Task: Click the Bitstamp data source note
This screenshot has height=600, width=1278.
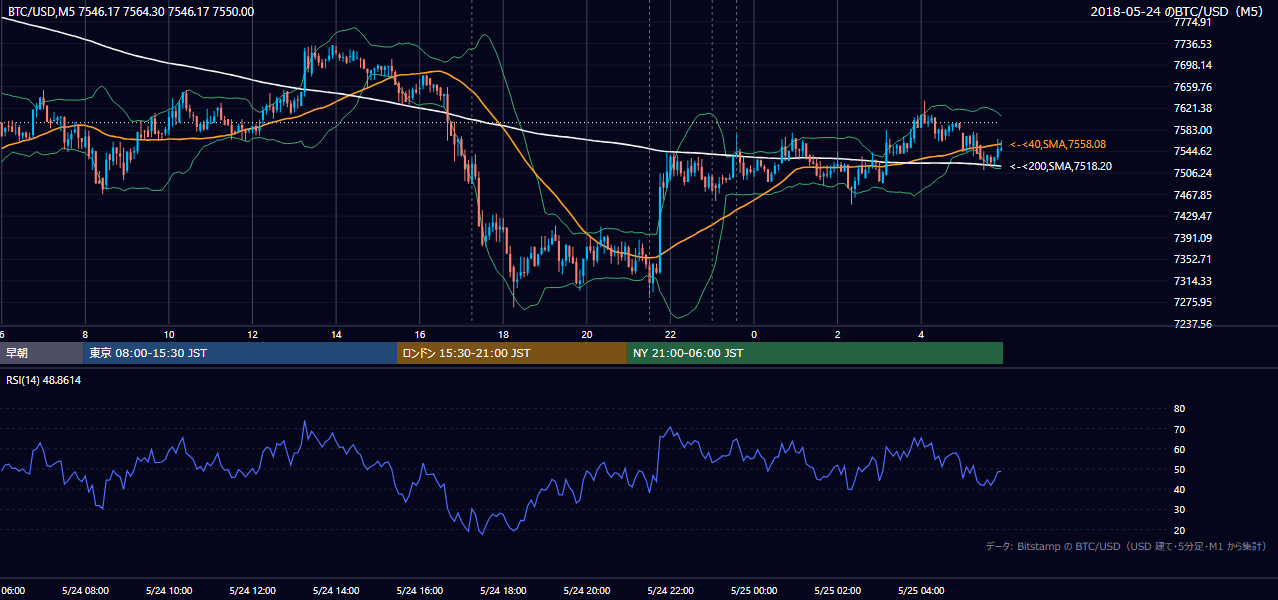Action: tap(1126, 547)
